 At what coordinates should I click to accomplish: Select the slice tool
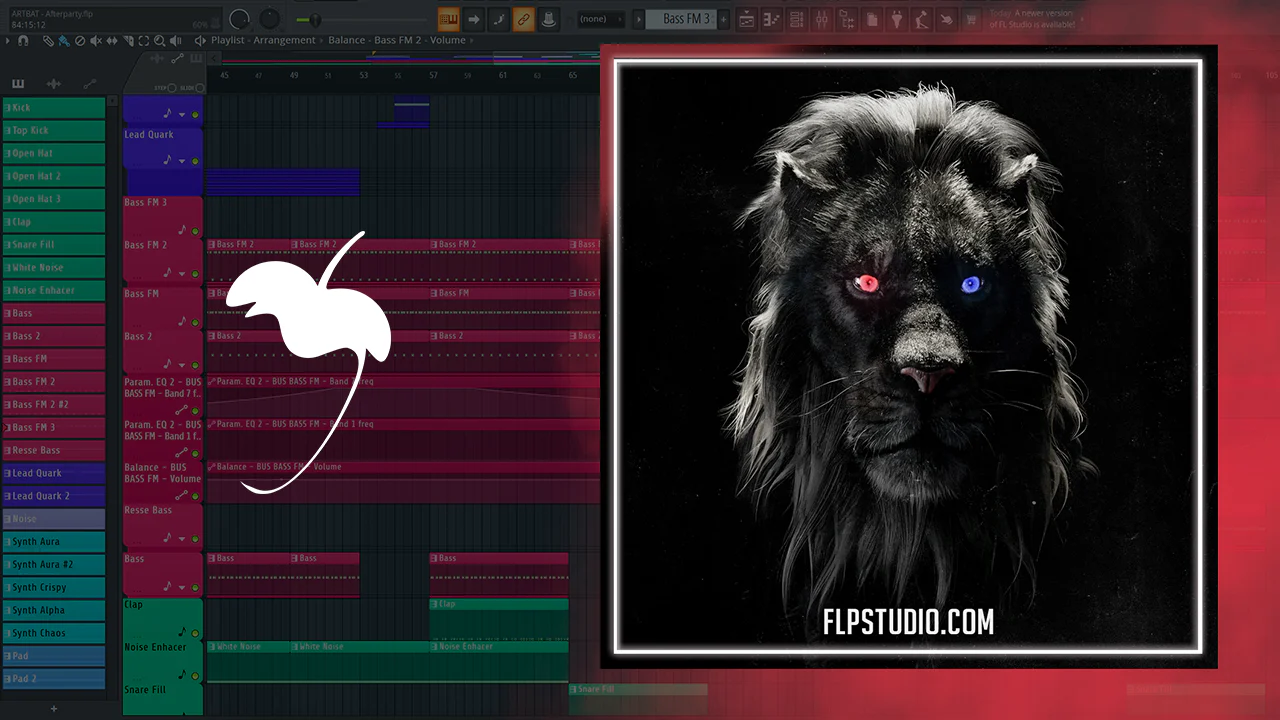click(128, 41)
